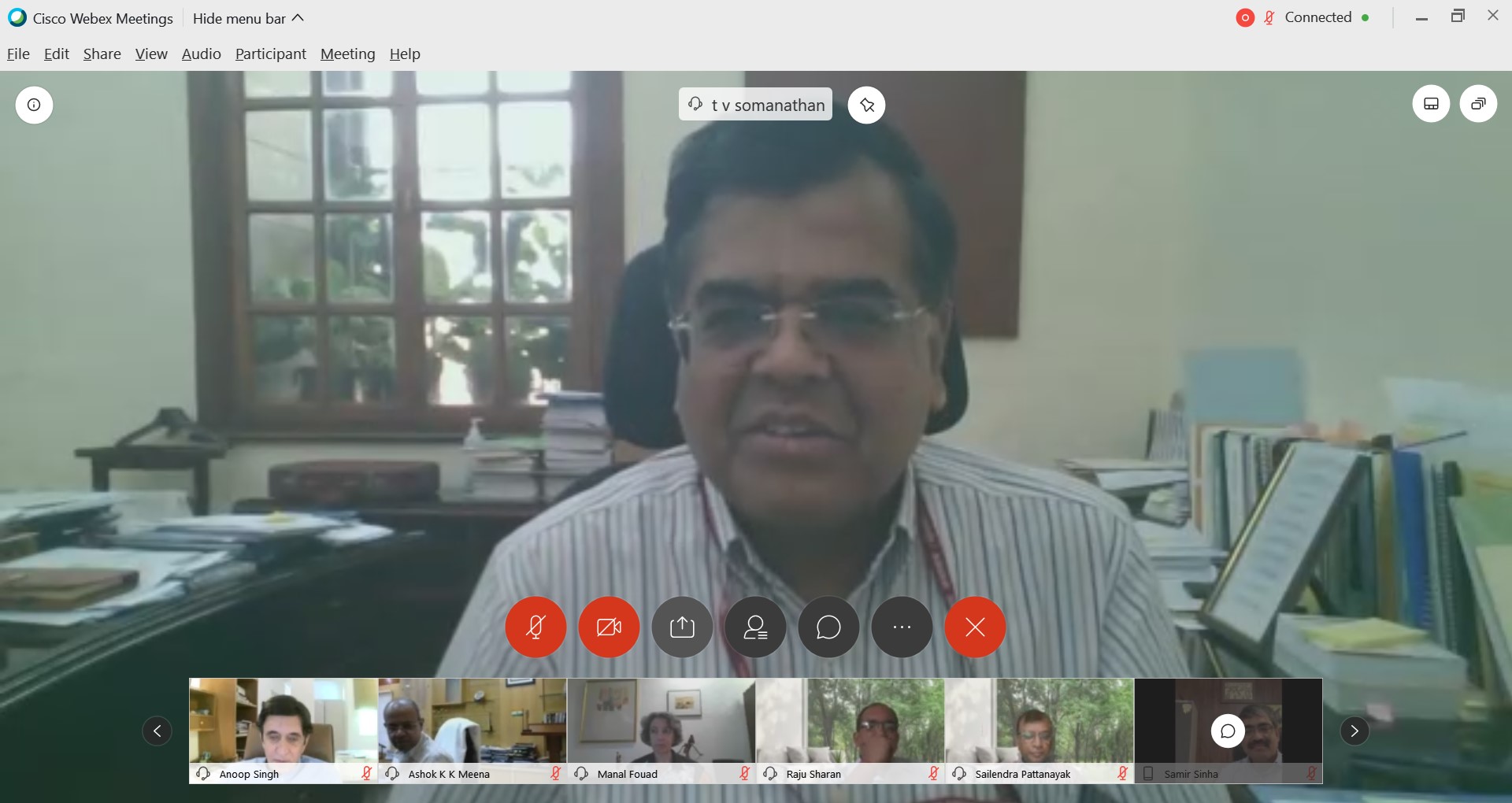This screenshot has height=803, width=1512.
Task: Open the Share menu
Action: (102, 54)
